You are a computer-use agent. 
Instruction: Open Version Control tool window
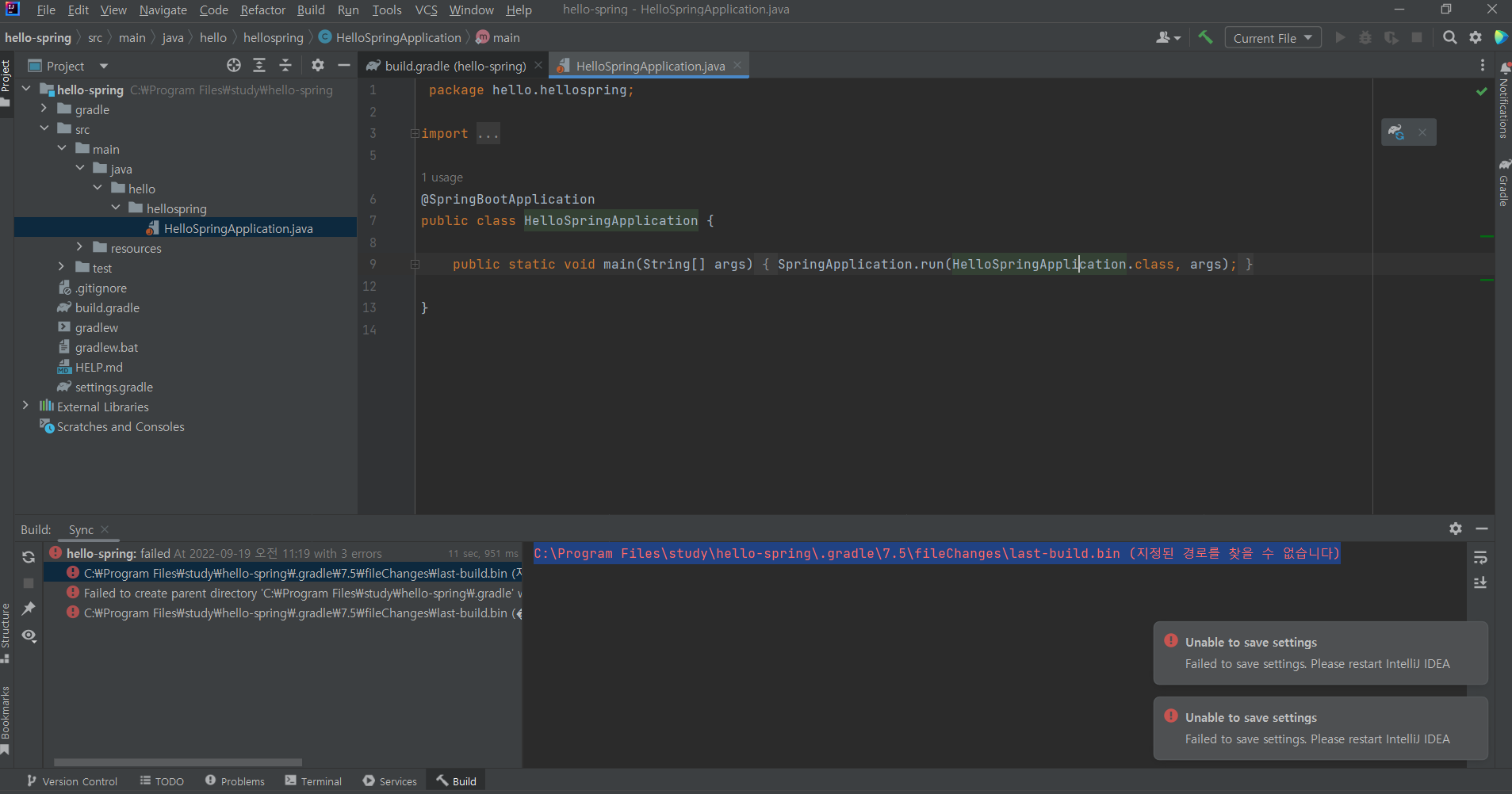click(x=72, y=781)
